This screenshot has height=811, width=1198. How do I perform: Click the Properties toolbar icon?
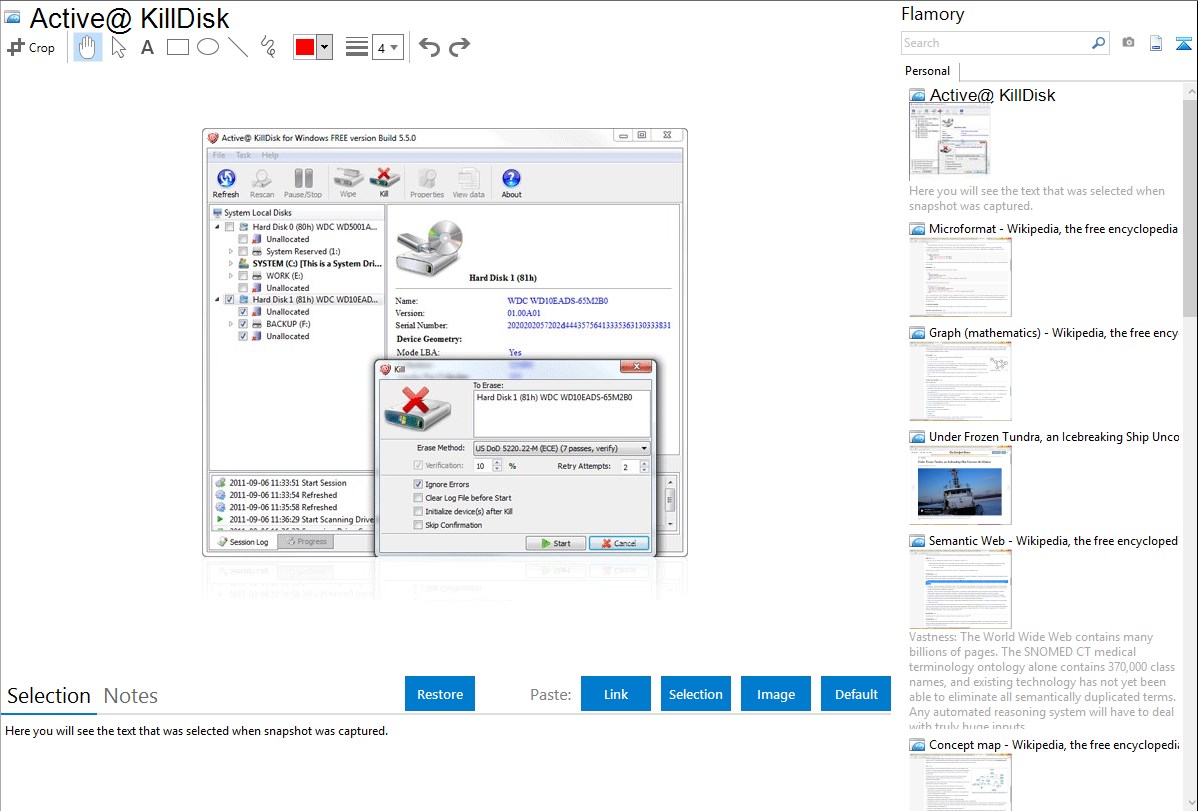[x=427, y=183]
